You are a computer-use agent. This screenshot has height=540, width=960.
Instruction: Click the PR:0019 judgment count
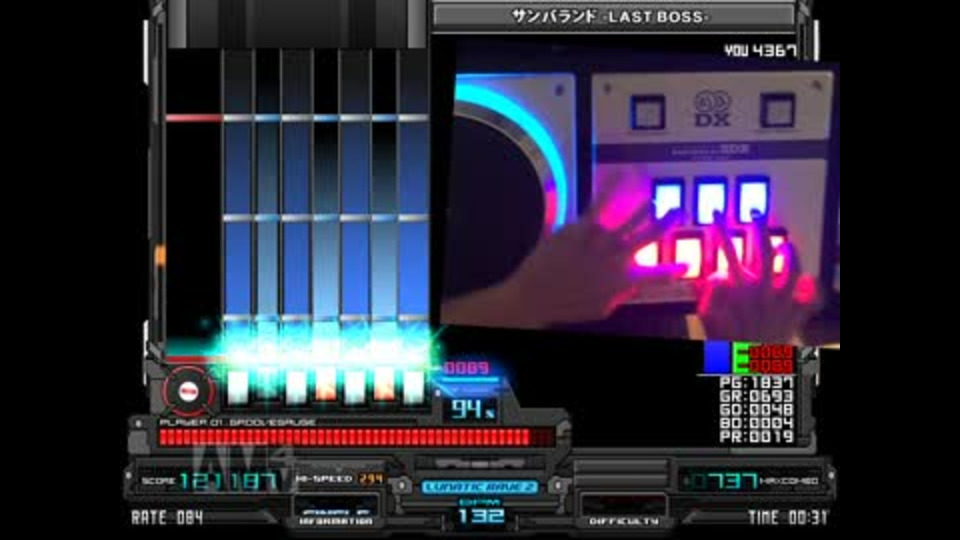click(757, 437)
